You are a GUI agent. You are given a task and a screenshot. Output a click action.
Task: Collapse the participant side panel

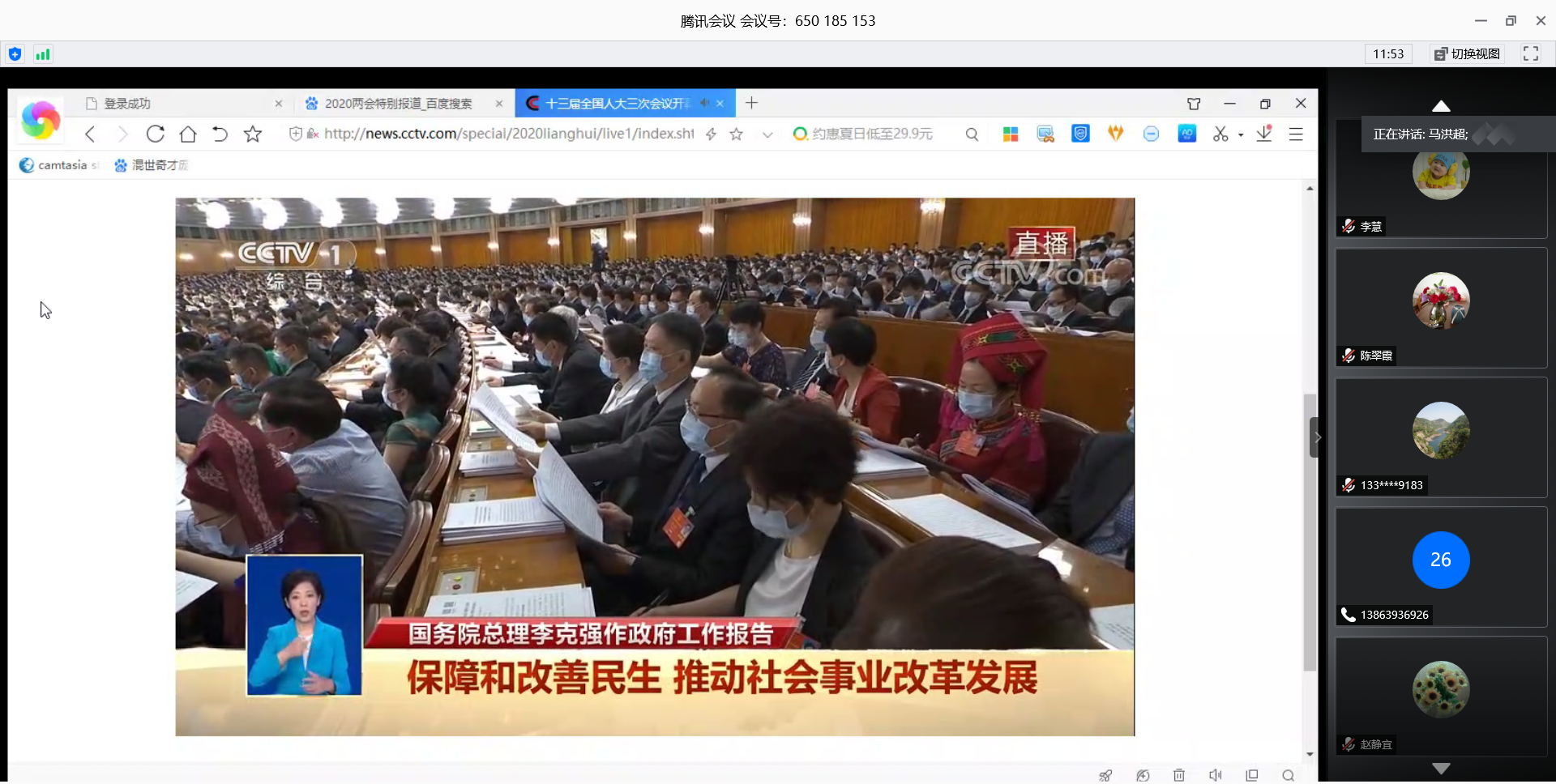(x=1317, y=437)
